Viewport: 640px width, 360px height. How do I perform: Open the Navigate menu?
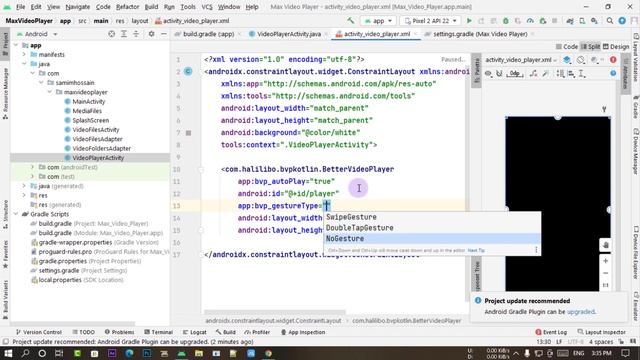[x=78, y=7]
